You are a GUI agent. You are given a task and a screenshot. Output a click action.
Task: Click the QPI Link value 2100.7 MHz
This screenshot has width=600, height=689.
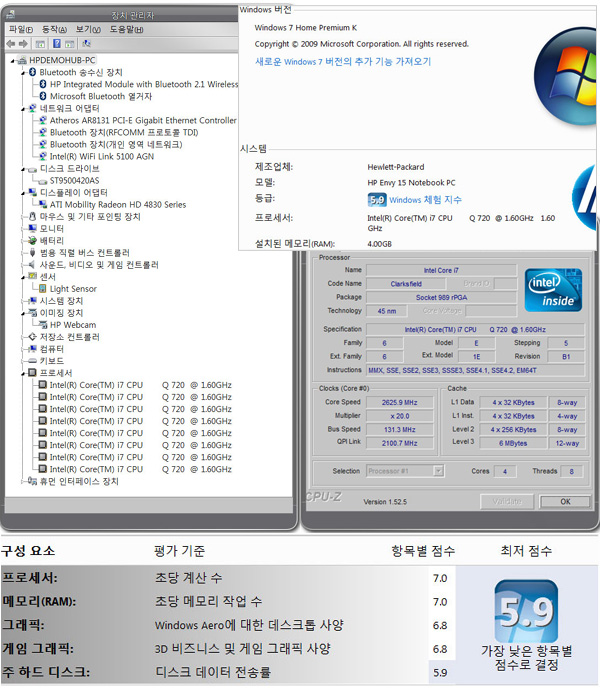(x=399, y=443)
